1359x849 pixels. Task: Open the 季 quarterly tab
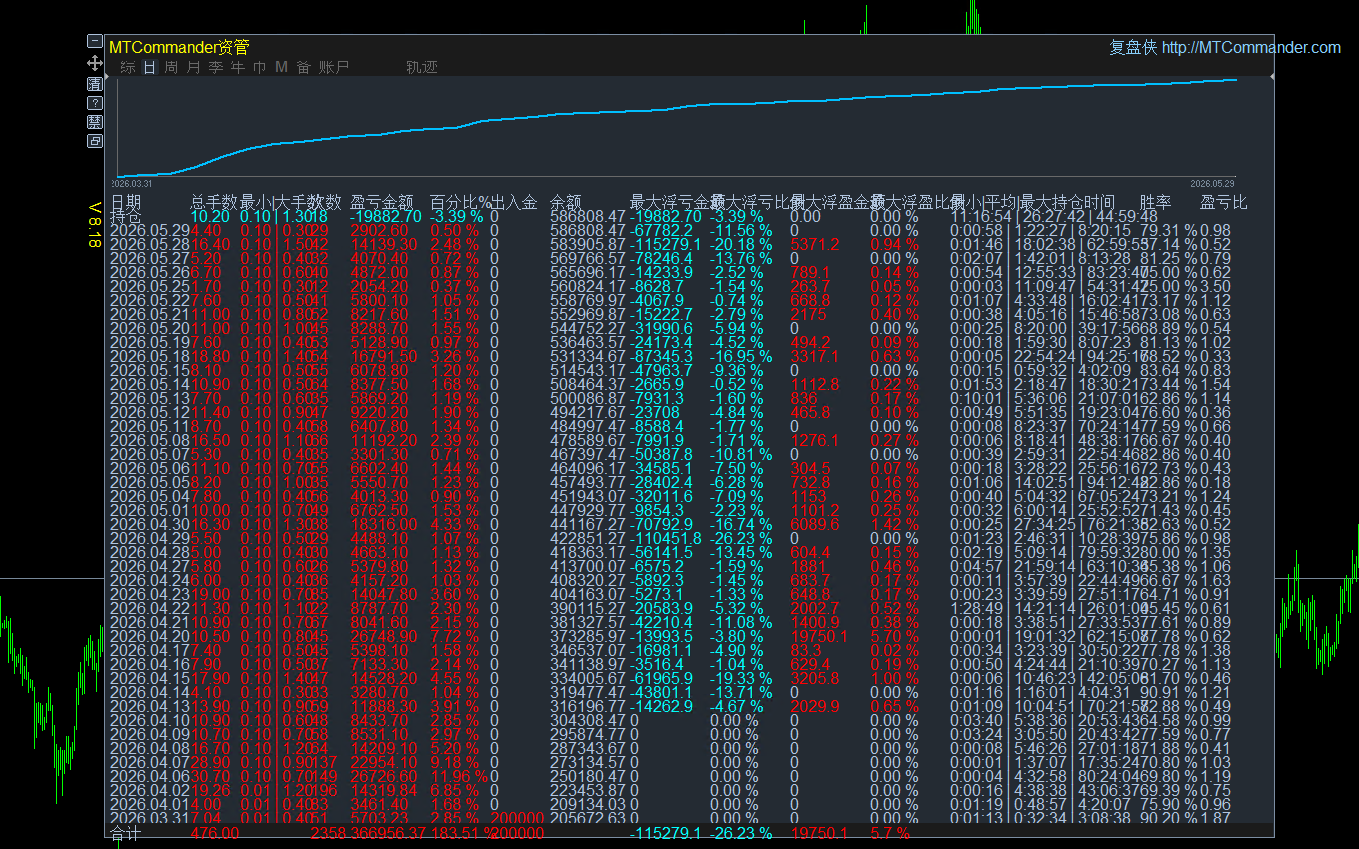tap(216, 67)
